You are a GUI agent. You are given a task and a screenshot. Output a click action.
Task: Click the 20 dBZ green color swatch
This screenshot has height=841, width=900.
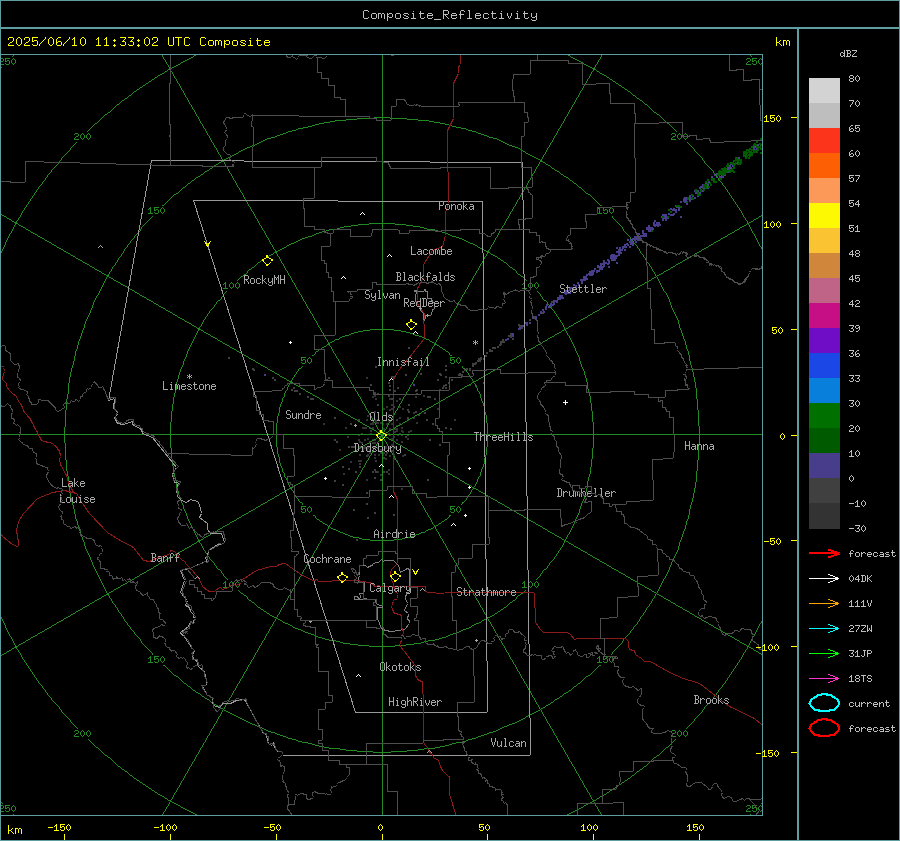(x=824, y=416)
